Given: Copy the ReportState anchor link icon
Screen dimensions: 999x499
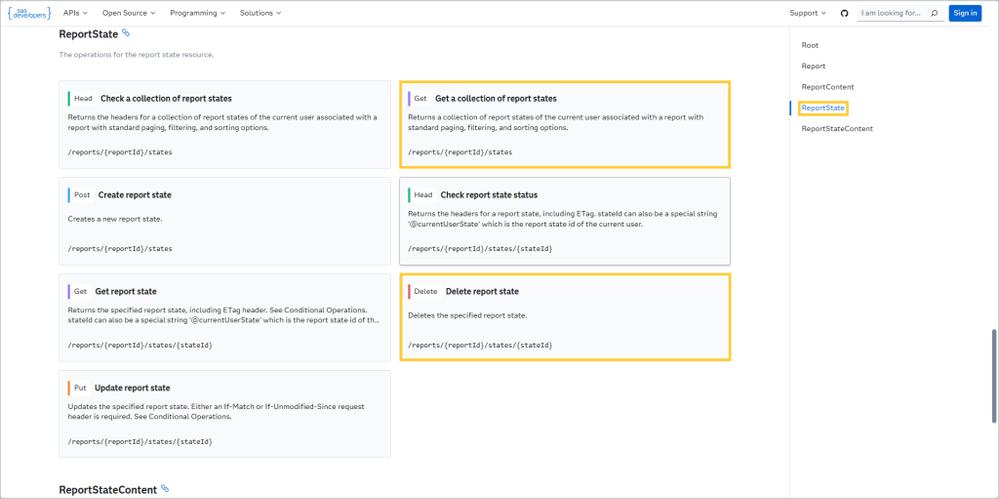Looking at the screenshot, I should 126,34.
